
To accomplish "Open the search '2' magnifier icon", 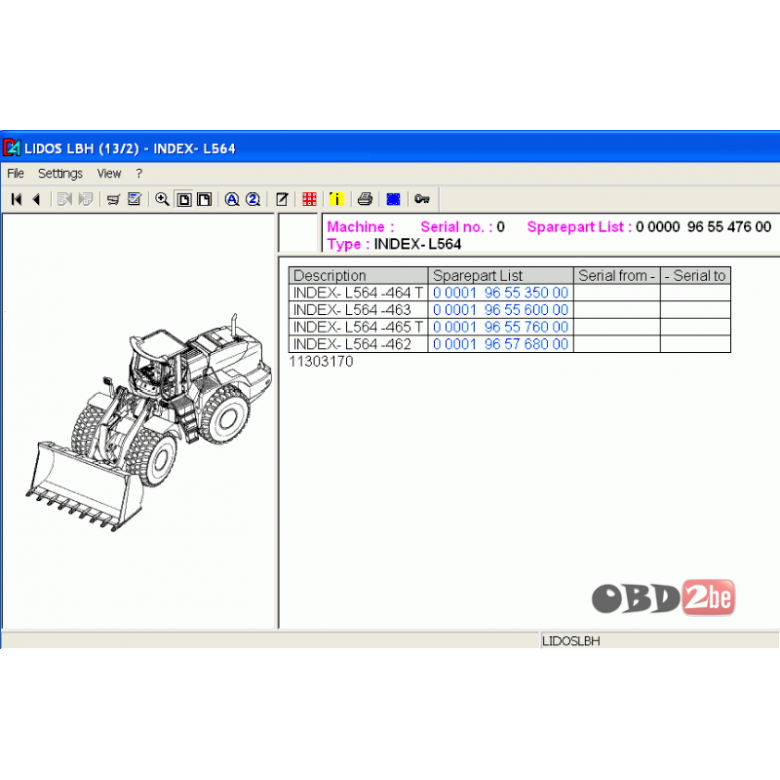I will pos(253,199).
